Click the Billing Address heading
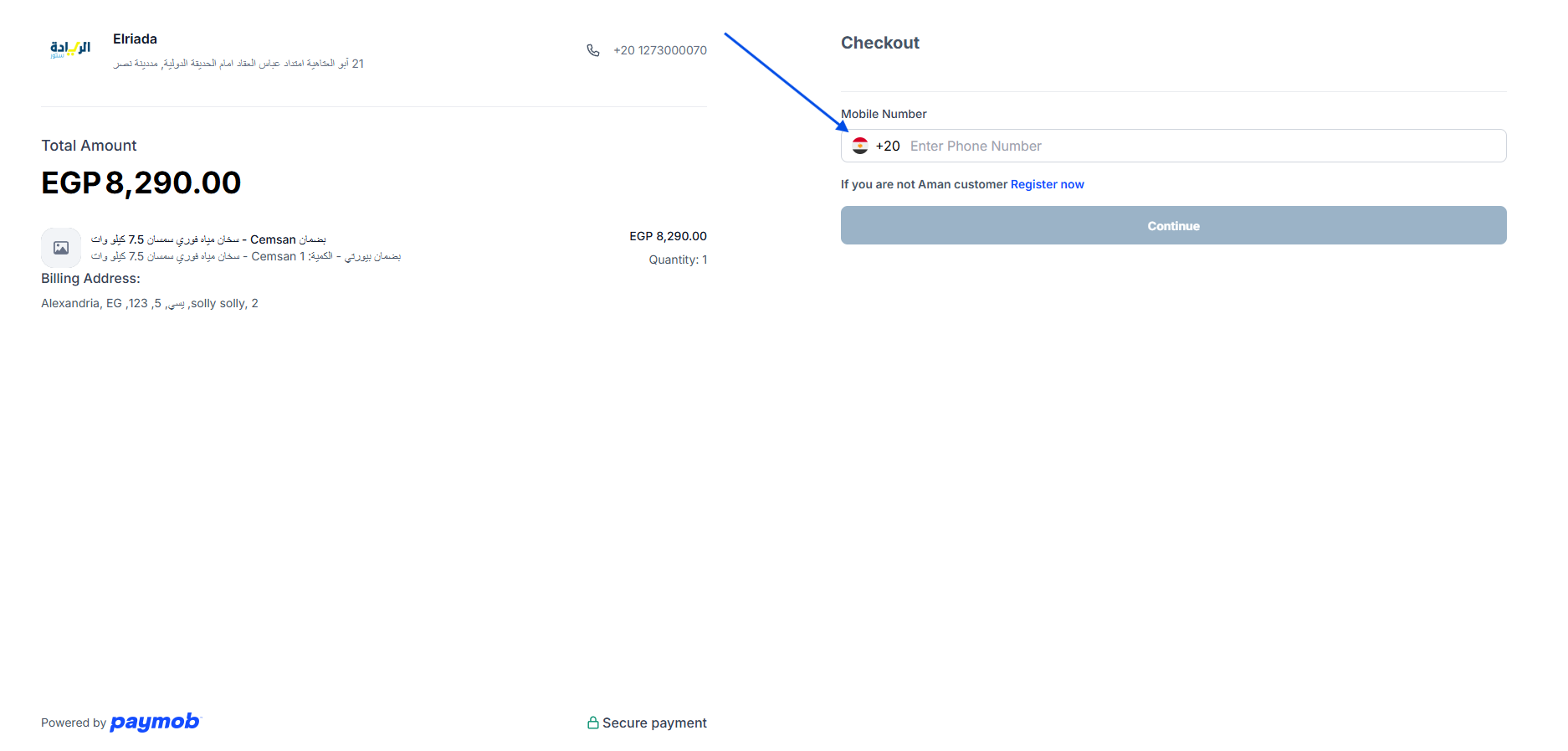Viewport: 1568px width, 751px height. pos(90,278)
